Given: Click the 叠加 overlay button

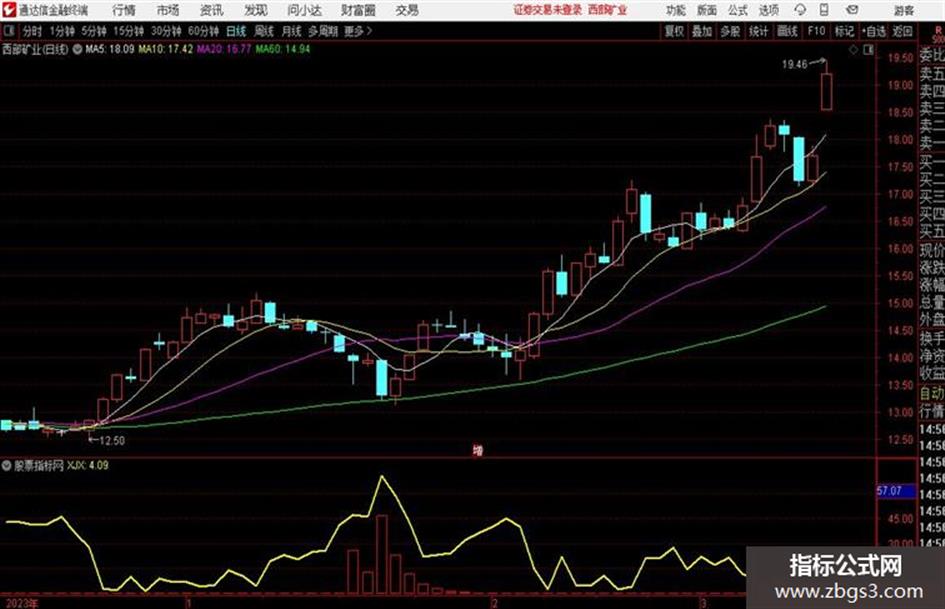Looking at the screenshot, I should click(x=702, y=31).
